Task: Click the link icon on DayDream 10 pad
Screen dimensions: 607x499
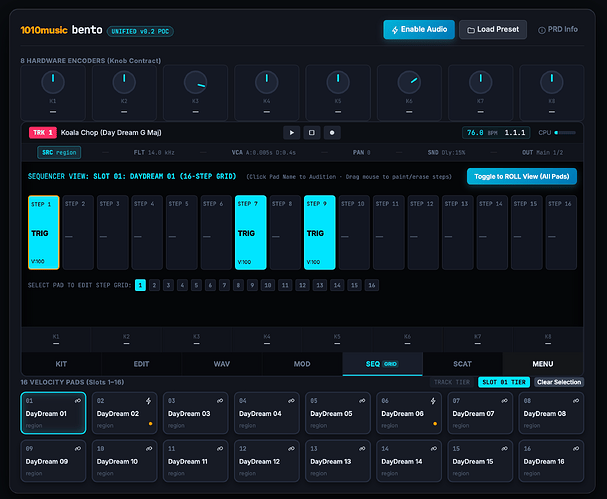Action: 149,449
